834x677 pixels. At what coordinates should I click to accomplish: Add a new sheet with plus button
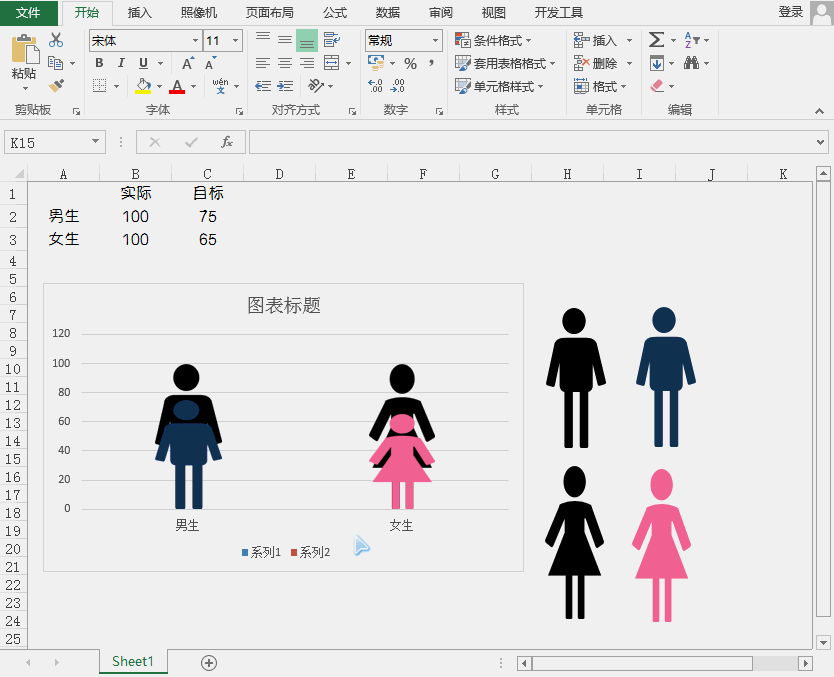208,663
